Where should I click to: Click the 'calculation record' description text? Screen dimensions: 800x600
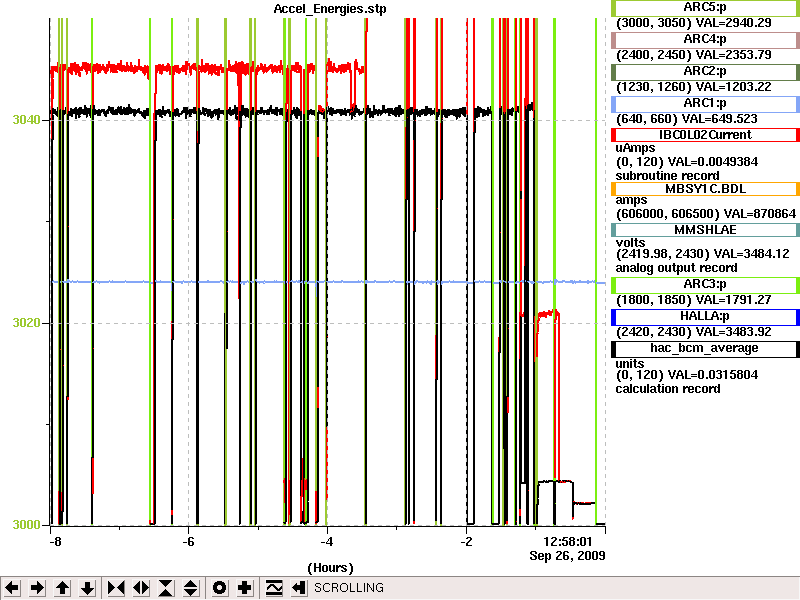(x=668, y=389)
